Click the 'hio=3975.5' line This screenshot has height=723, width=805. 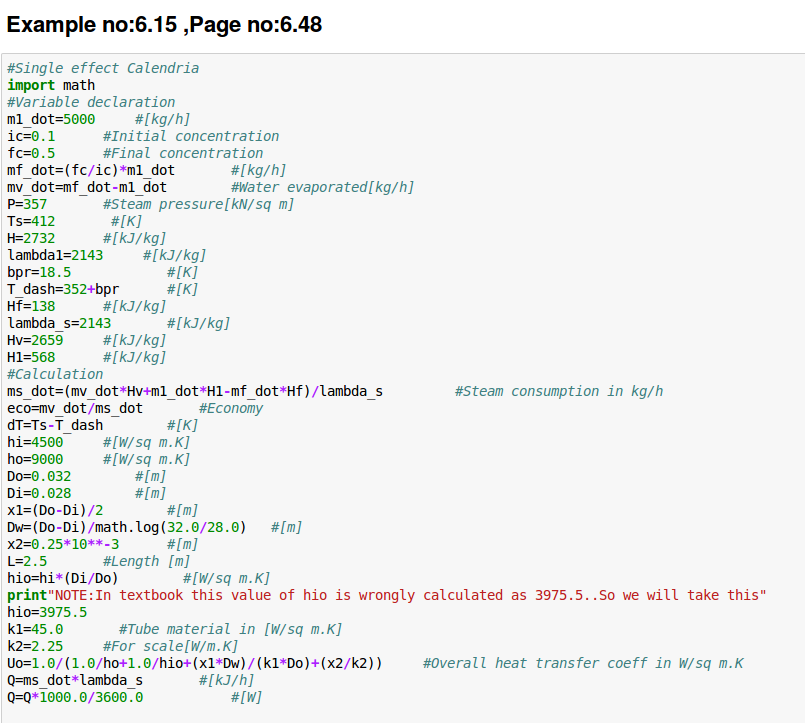47,612
